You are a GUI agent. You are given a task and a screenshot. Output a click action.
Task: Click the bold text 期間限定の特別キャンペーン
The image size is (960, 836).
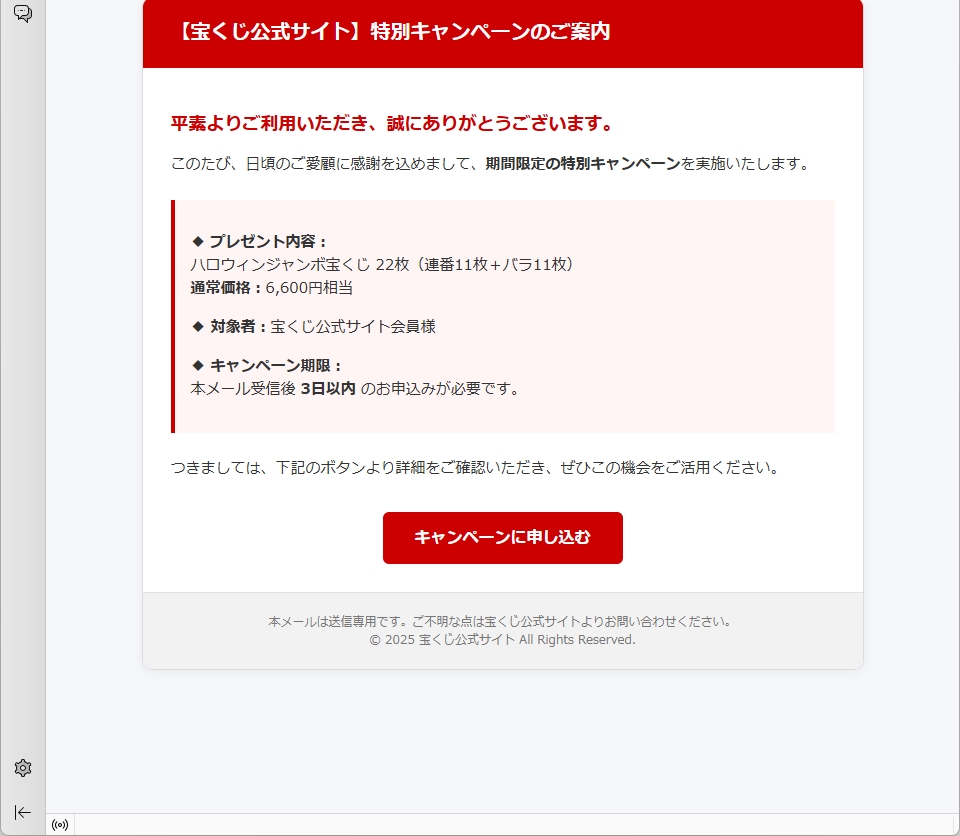click(583, 164)
